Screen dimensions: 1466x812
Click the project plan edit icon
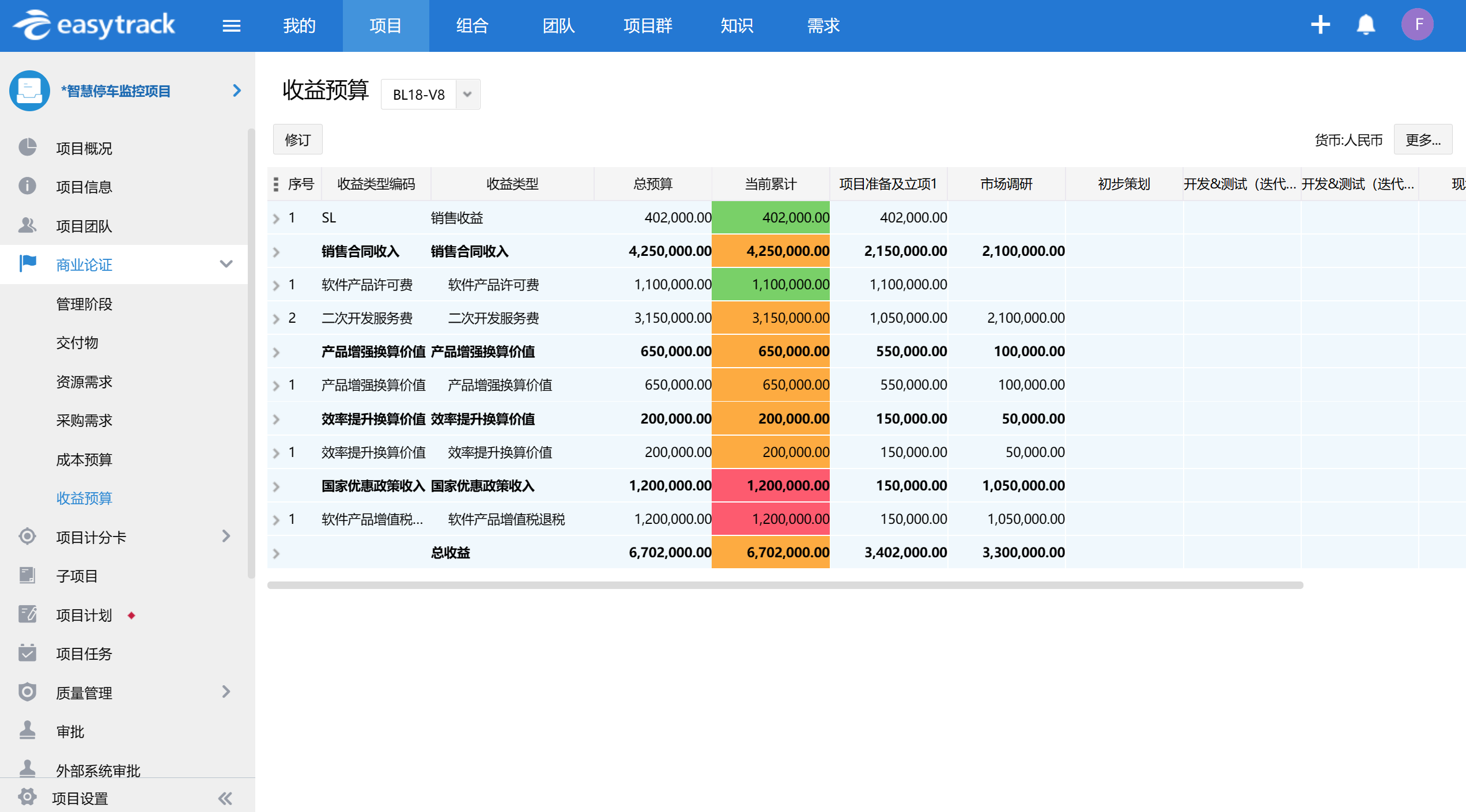pos(27,614)
